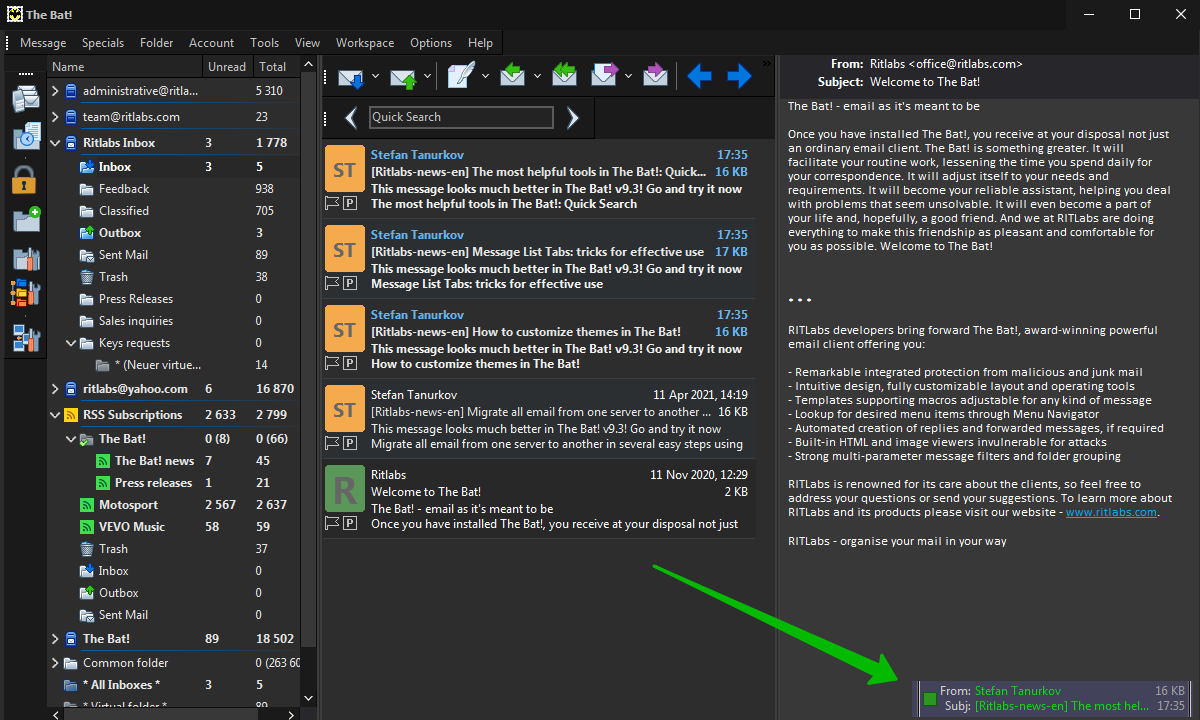Click the right chevron beside Quick Search
The width and height of the screenshot is (1200, 720).
[x=573, y=118]
